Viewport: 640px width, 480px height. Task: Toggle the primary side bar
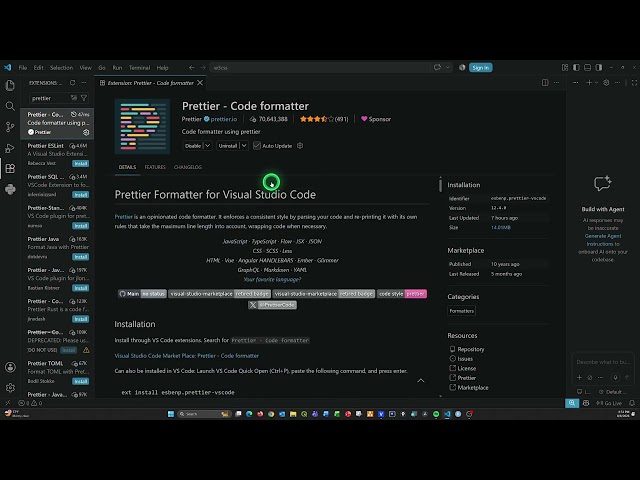576,67
